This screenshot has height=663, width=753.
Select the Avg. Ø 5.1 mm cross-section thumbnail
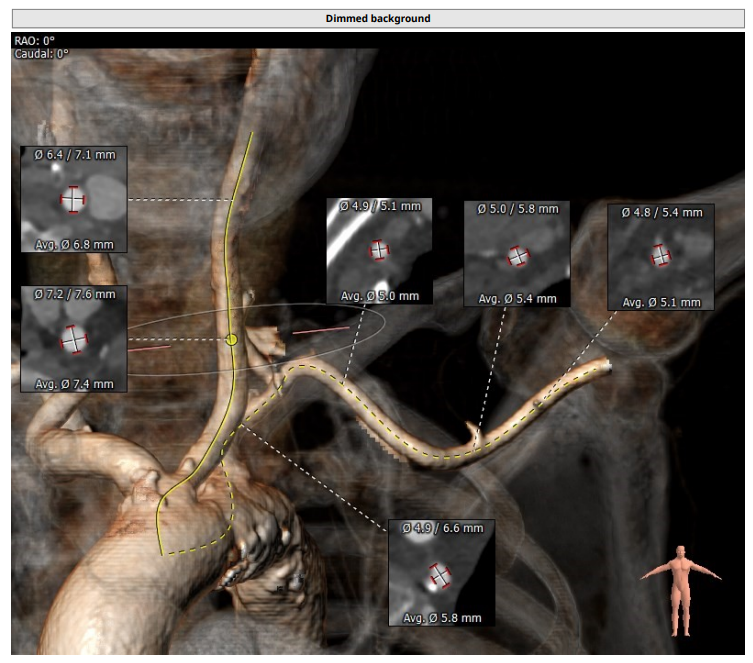click(x=661, y=257)
